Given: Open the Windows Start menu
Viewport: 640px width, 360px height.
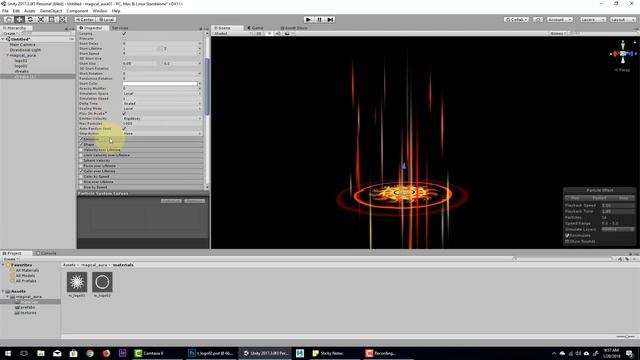Looking at the screenshot, I should coord(8,353).
